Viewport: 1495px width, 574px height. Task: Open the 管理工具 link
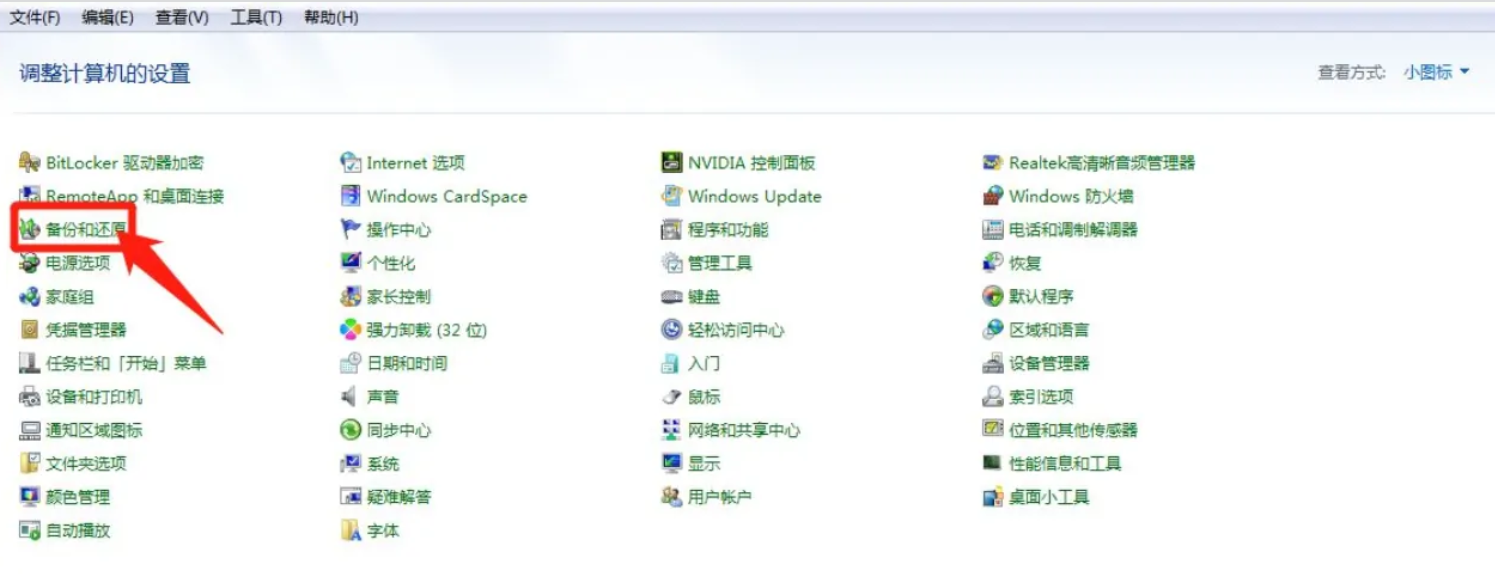(720, 263)
